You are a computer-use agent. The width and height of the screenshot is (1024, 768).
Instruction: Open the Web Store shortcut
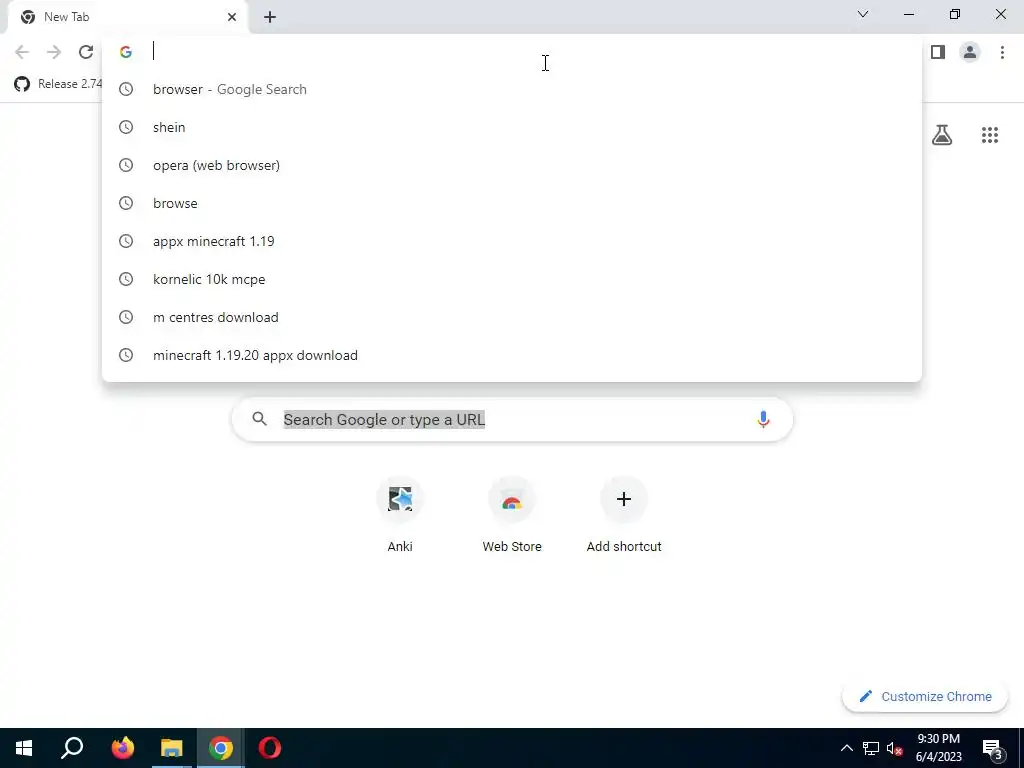tap(512, 515)
